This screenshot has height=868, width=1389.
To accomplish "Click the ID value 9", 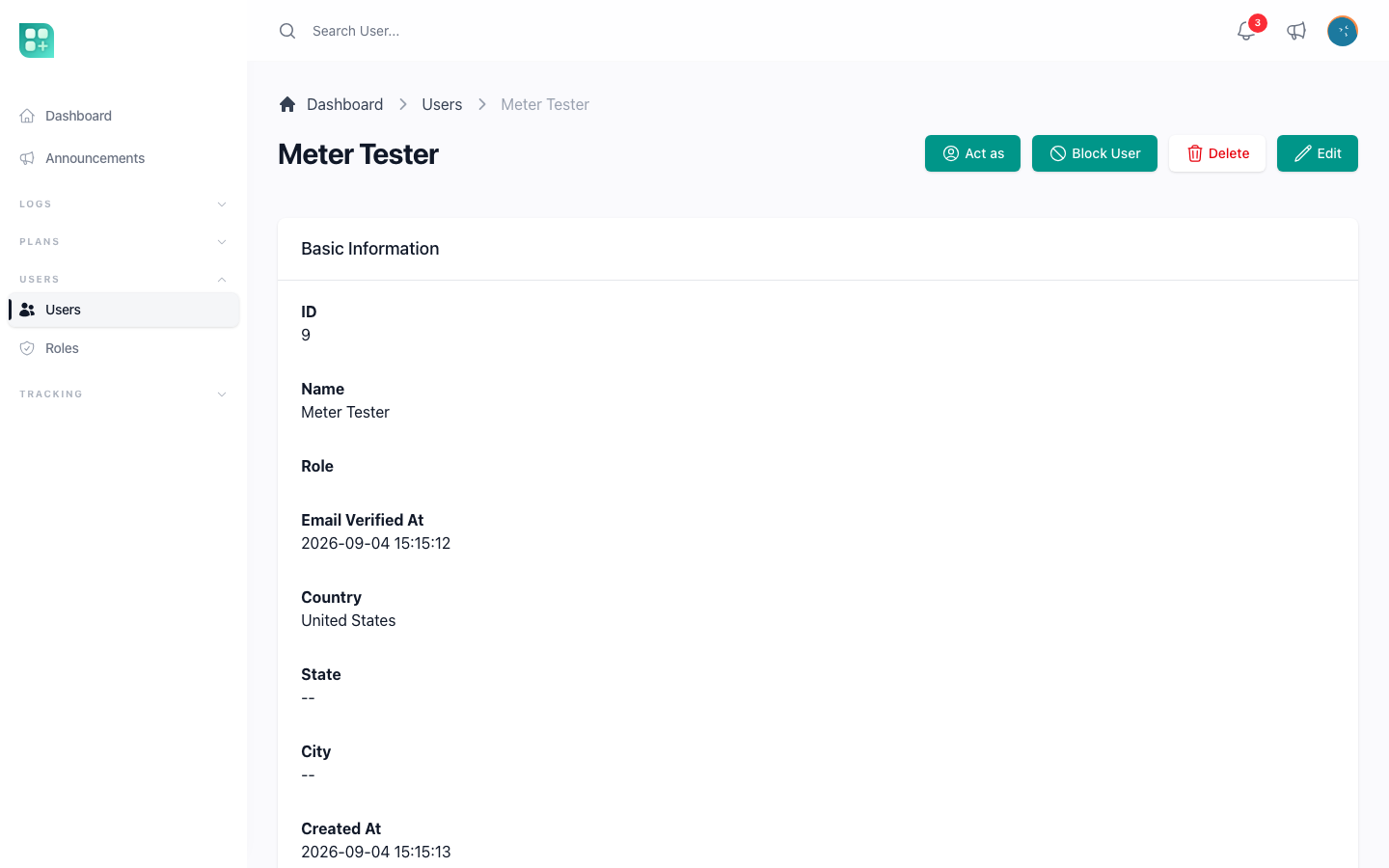I will pos(306,335).
